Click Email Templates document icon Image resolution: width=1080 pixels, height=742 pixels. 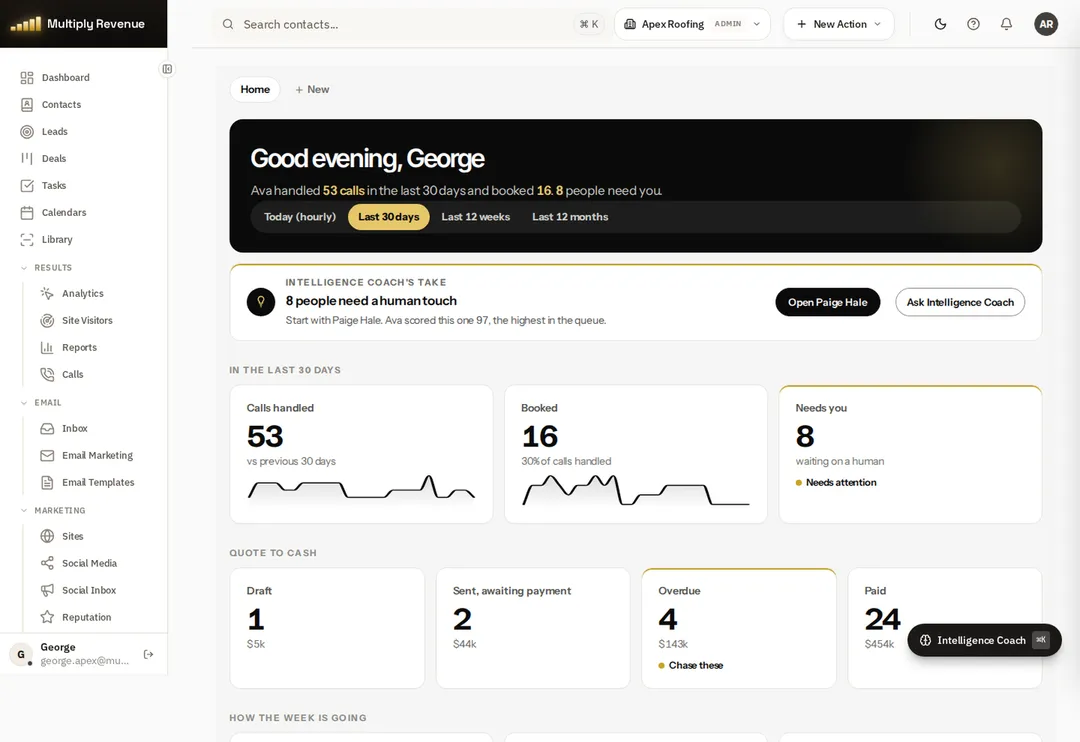(x=47, y=482)
